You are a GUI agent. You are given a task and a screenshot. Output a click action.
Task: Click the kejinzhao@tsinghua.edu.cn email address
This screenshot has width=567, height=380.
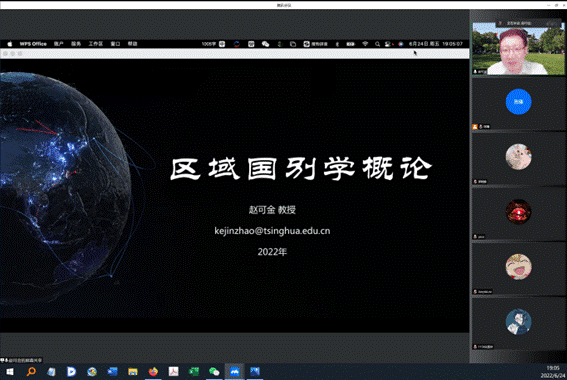pyautogui.click(x=272, y=231)
